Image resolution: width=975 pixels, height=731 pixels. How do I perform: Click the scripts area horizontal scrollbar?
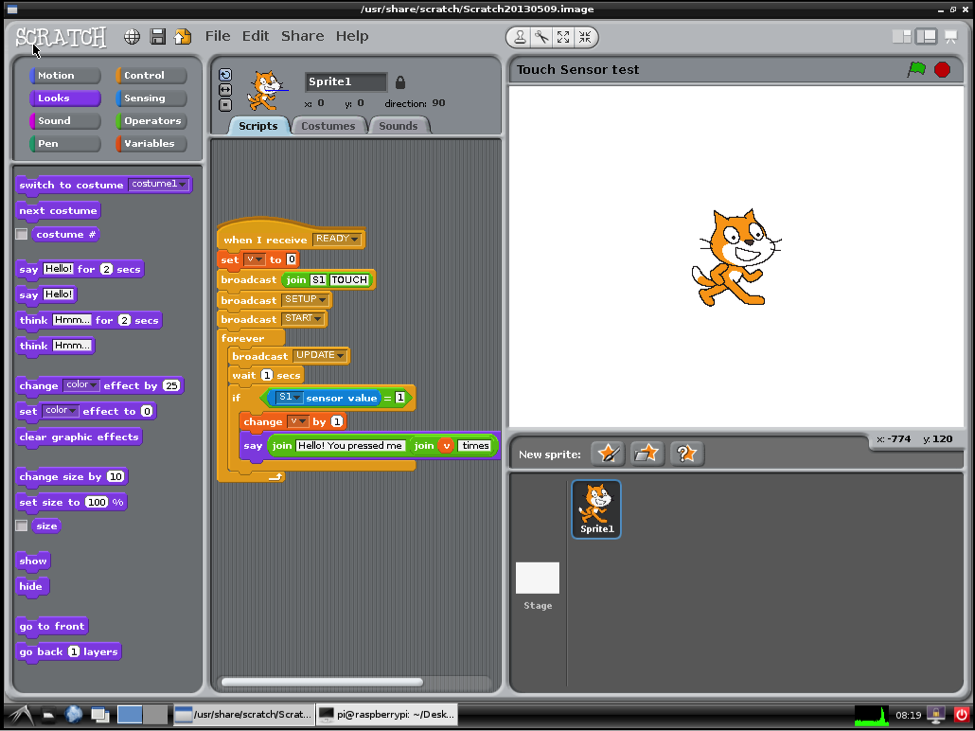pyautogui.click(x=322, y=682)
